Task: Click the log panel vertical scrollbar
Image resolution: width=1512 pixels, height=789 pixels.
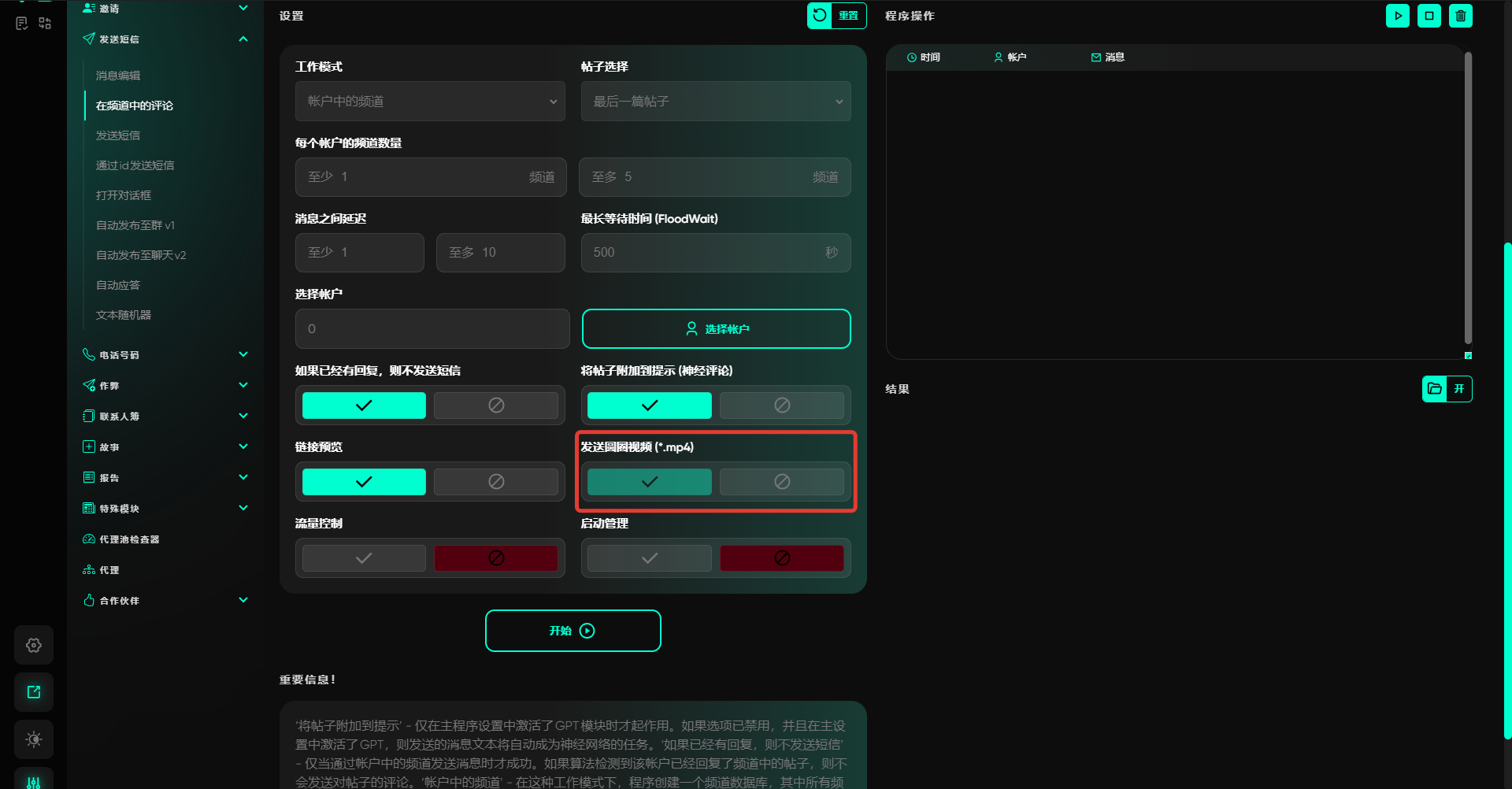Action: (1468, 197)
